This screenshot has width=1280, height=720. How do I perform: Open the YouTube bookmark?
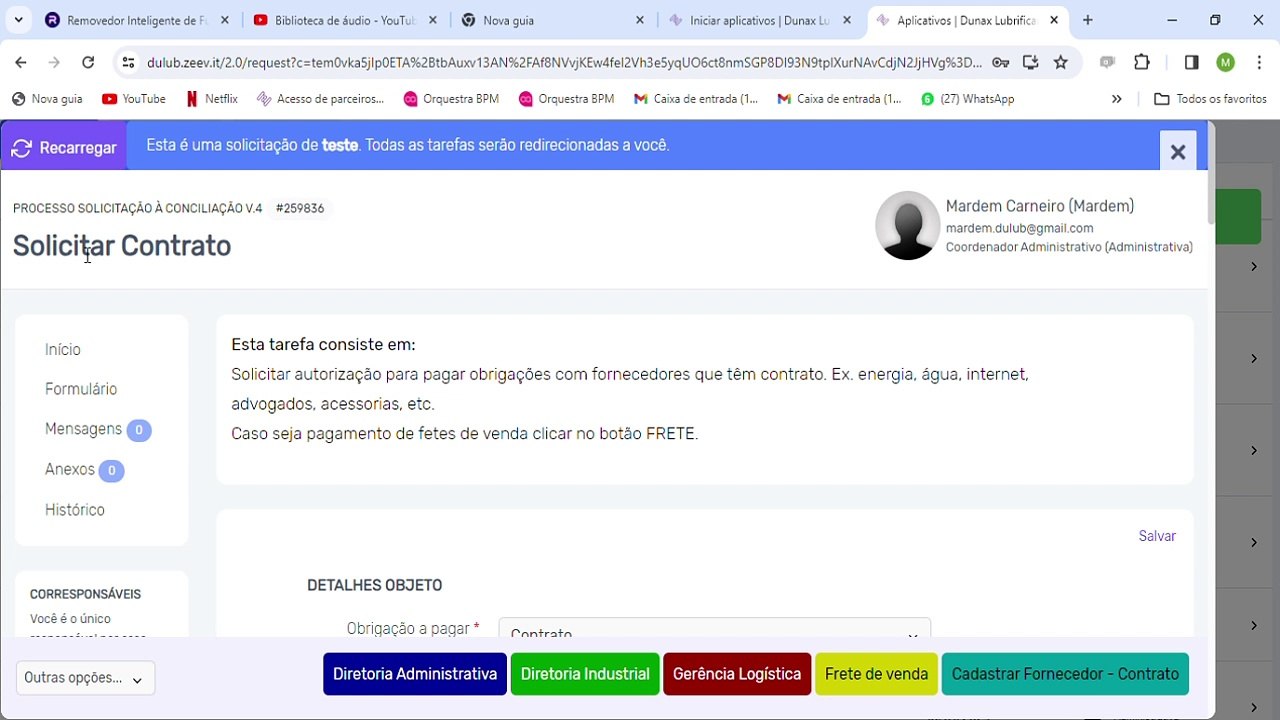click(x=134, y=99)
